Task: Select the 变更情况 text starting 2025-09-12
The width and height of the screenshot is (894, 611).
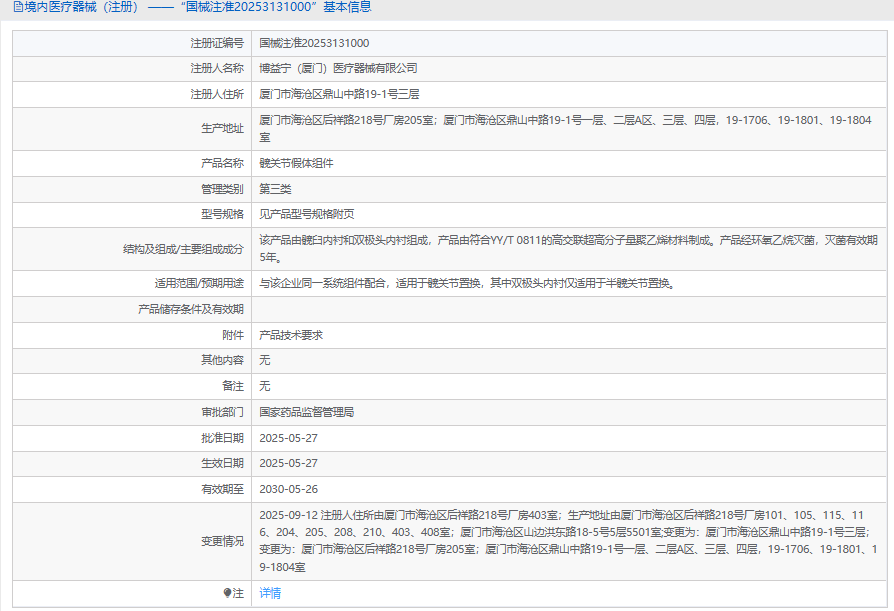Action: [568, 541]
